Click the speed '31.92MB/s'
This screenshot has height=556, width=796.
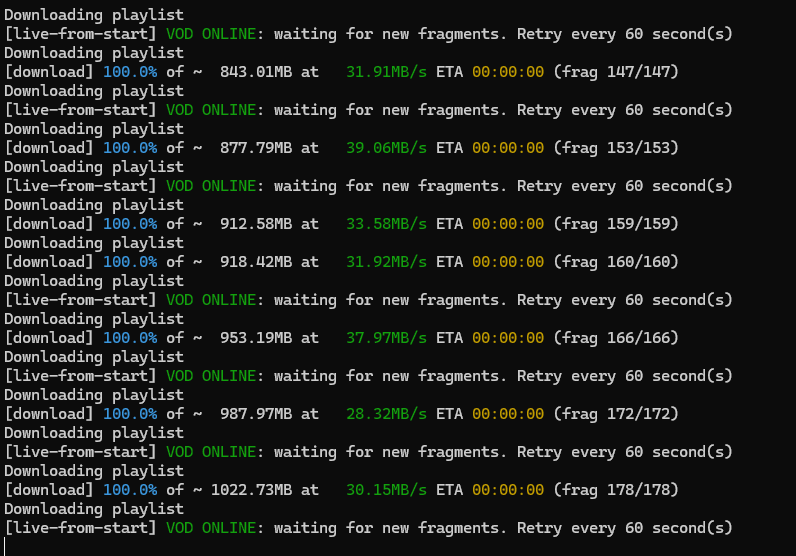(386, 262)
